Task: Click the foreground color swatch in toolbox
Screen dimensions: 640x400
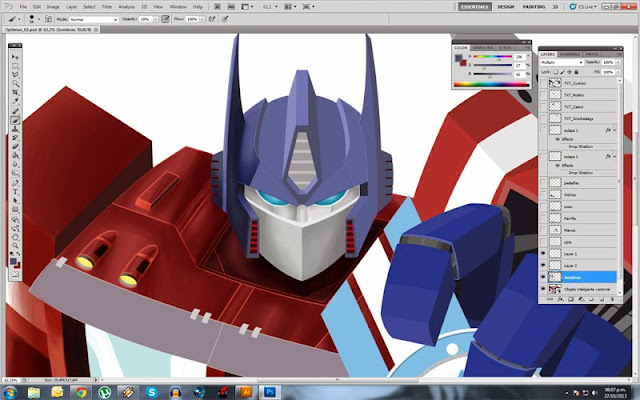Action: (13, 261)
